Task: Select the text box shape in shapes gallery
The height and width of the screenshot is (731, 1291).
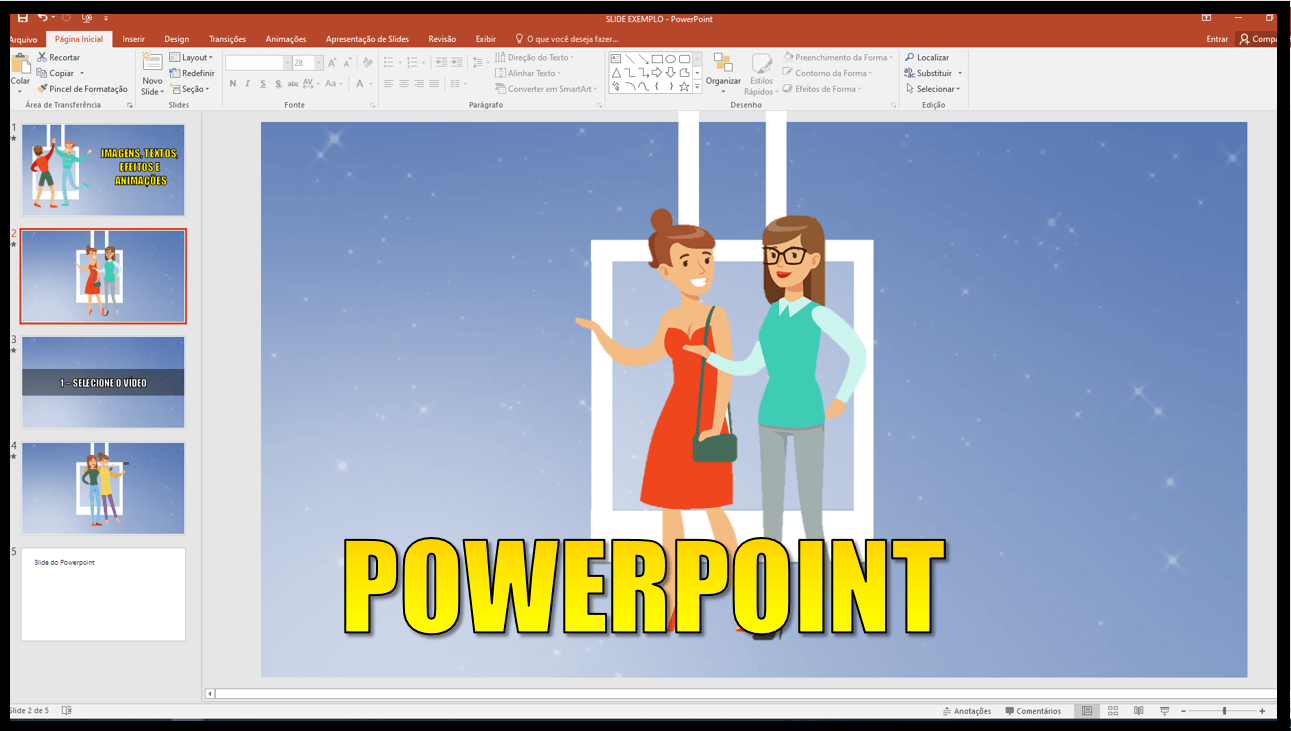Action: 616,59
